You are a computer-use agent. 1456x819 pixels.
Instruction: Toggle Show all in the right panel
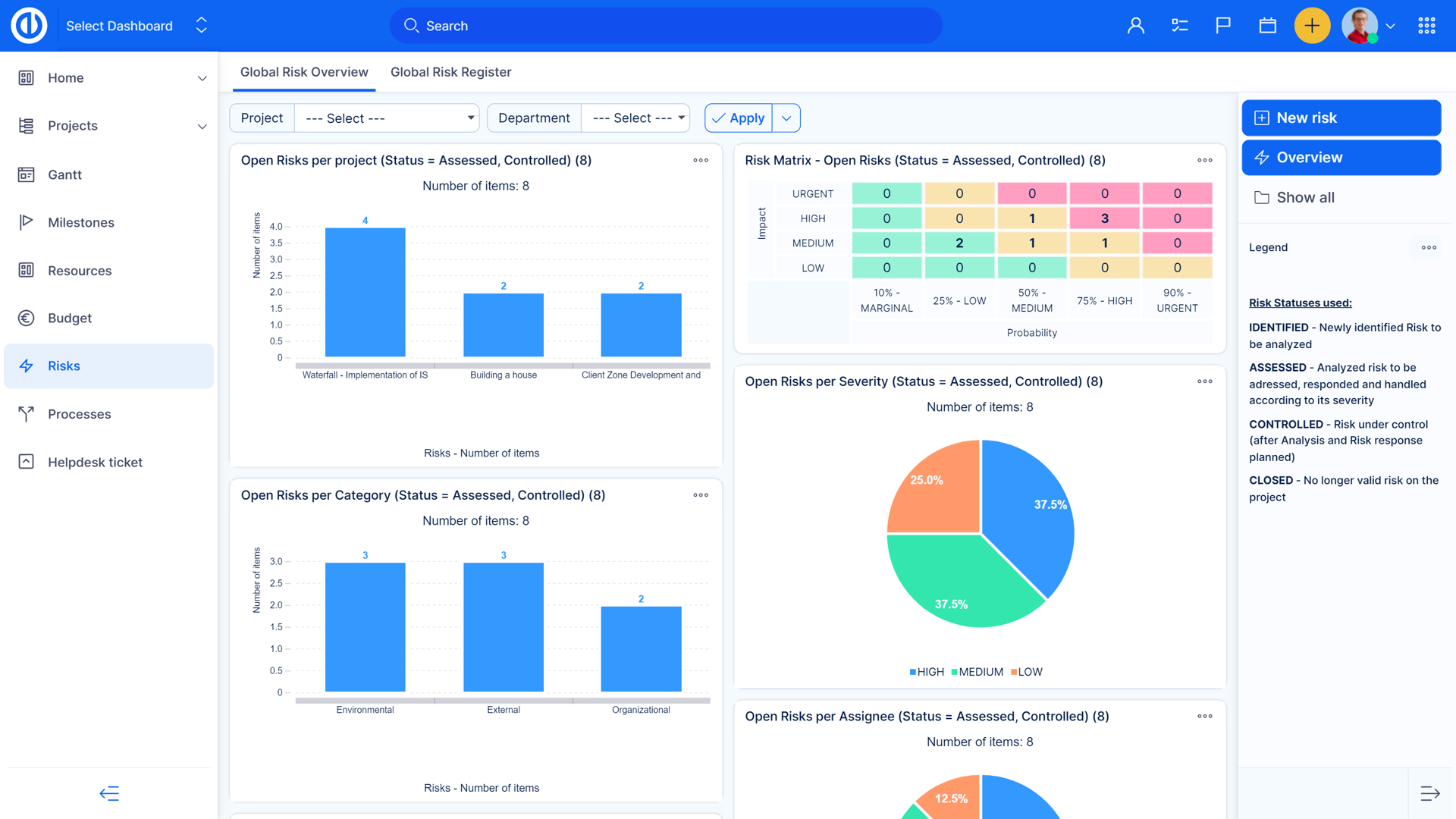(x=1305, y=197)
